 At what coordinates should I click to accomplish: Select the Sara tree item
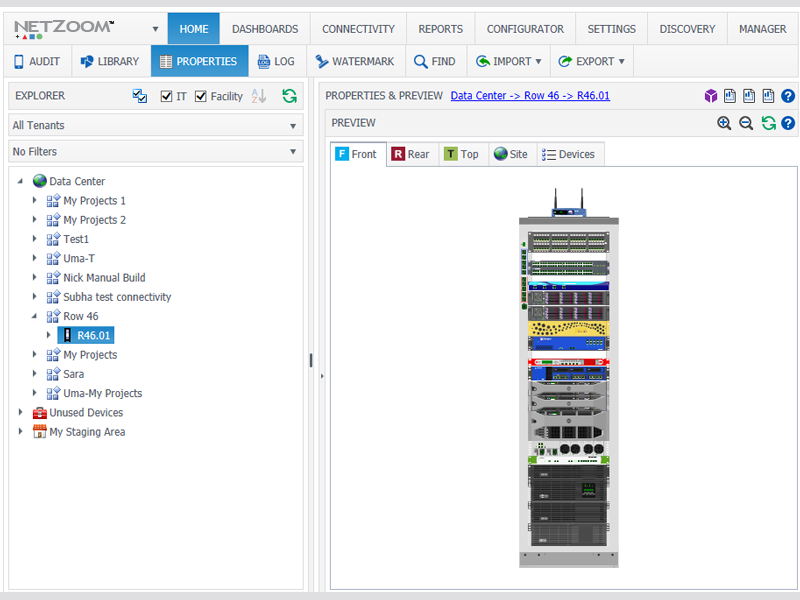point(73,374)
